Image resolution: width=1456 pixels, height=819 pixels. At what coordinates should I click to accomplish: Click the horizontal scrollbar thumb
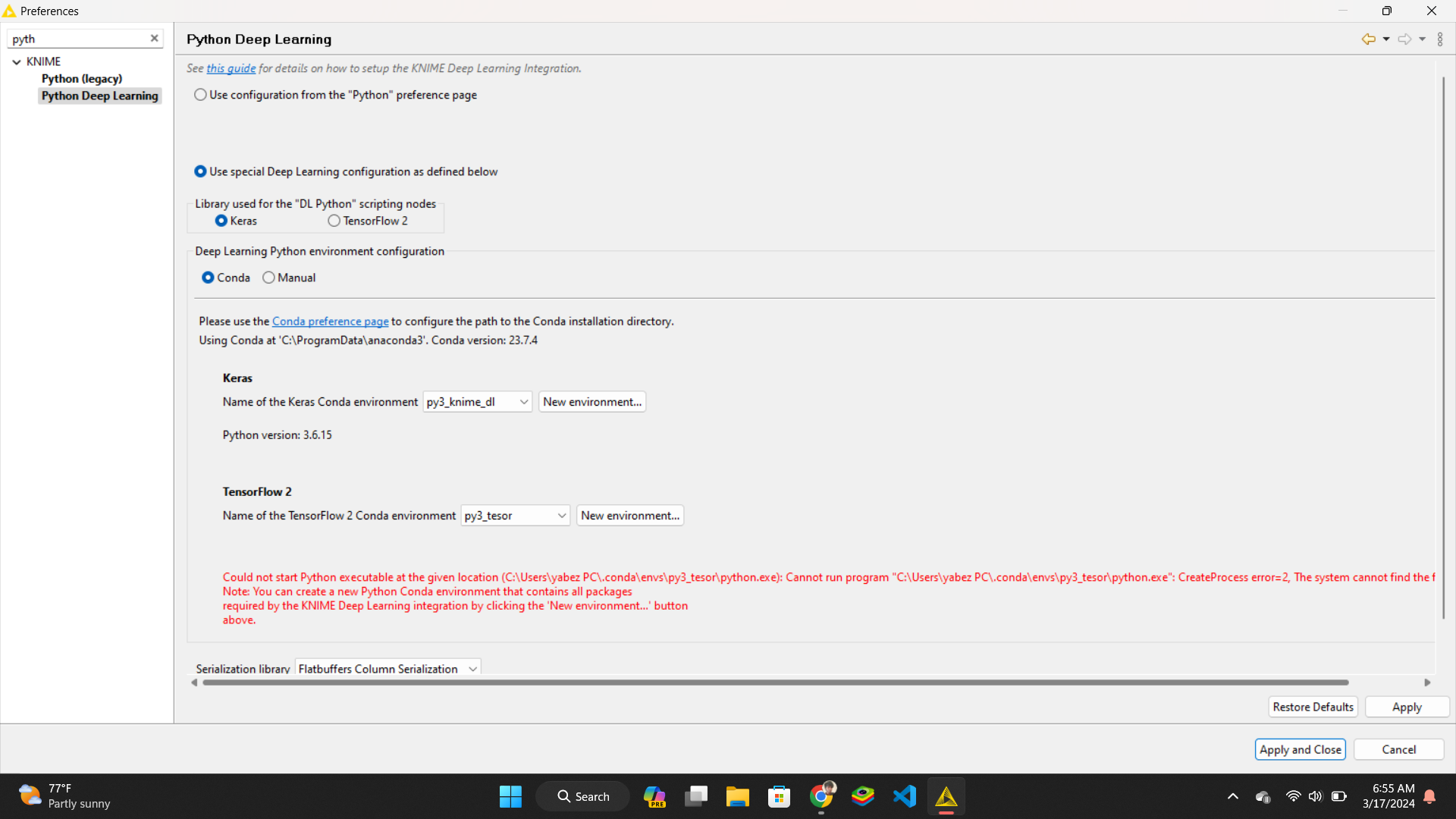click(x=775, y=682)
